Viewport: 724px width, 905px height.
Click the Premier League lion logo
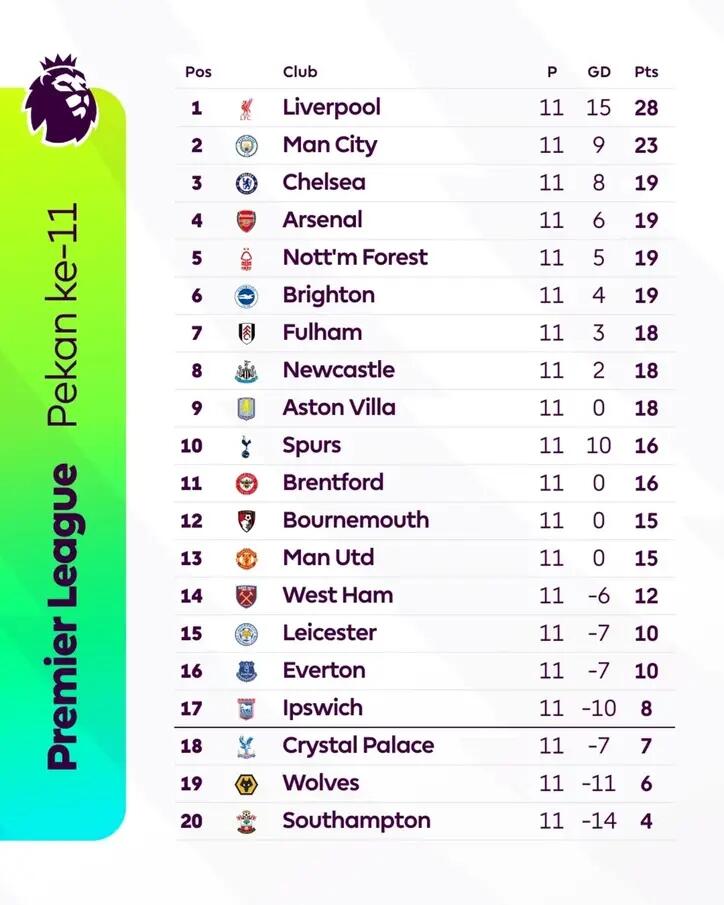point(62,100)
